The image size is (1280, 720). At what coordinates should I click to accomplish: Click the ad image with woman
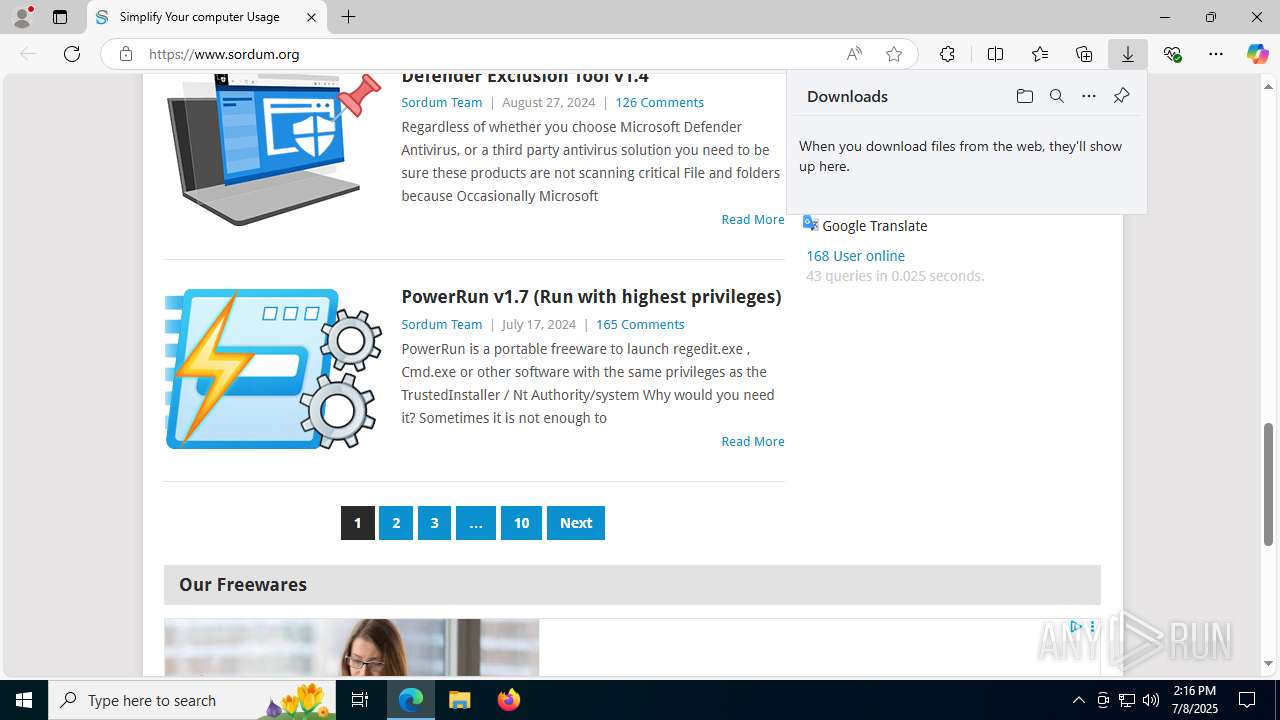[352, 647]
